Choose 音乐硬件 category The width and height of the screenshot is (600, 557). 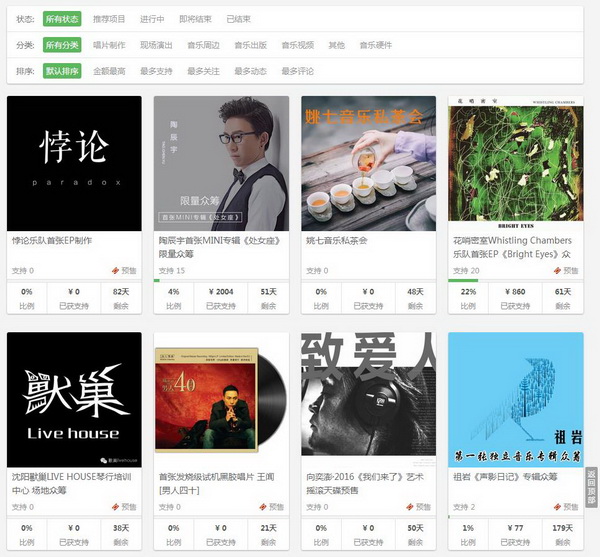376,45
